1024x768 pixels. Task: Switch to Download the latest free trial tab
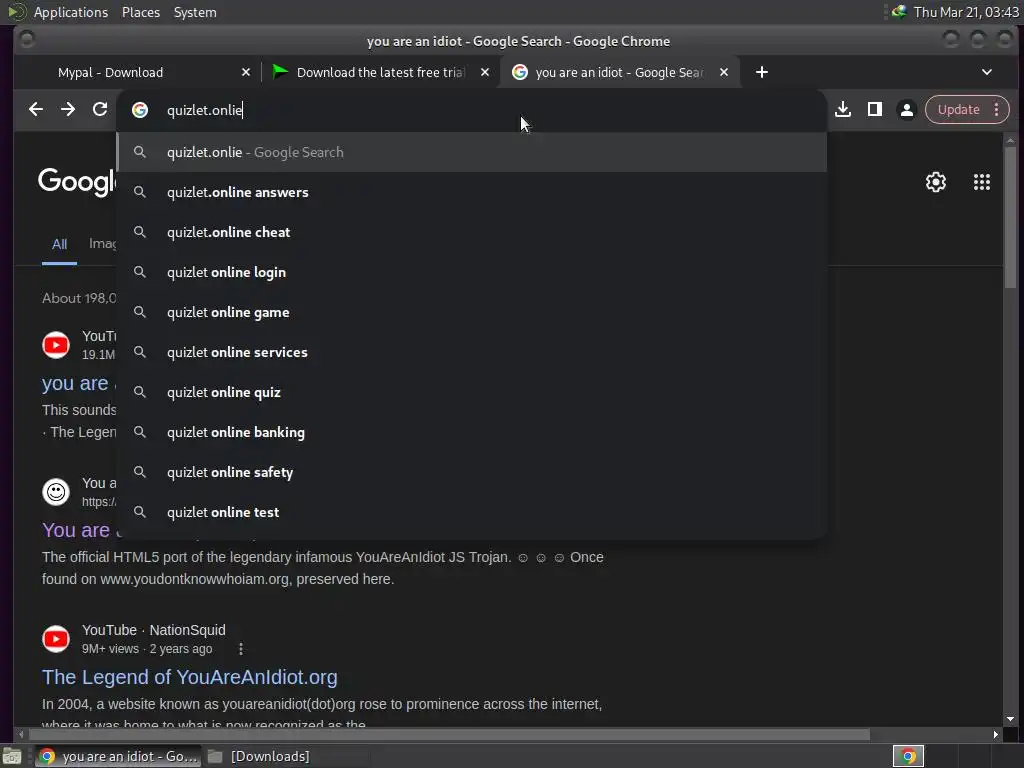380,72
